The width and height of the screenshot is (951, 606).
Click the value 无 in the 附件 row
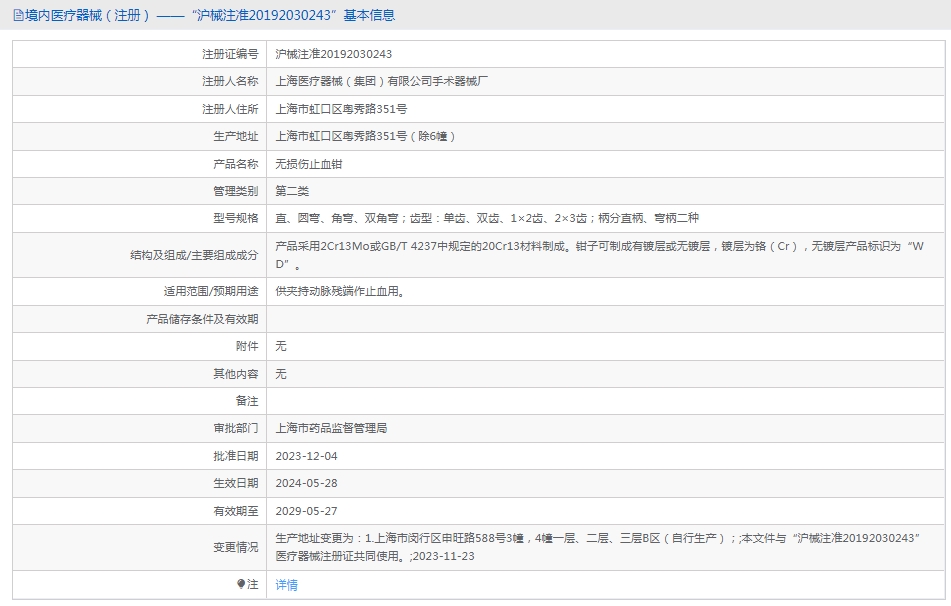click(281, 346)
